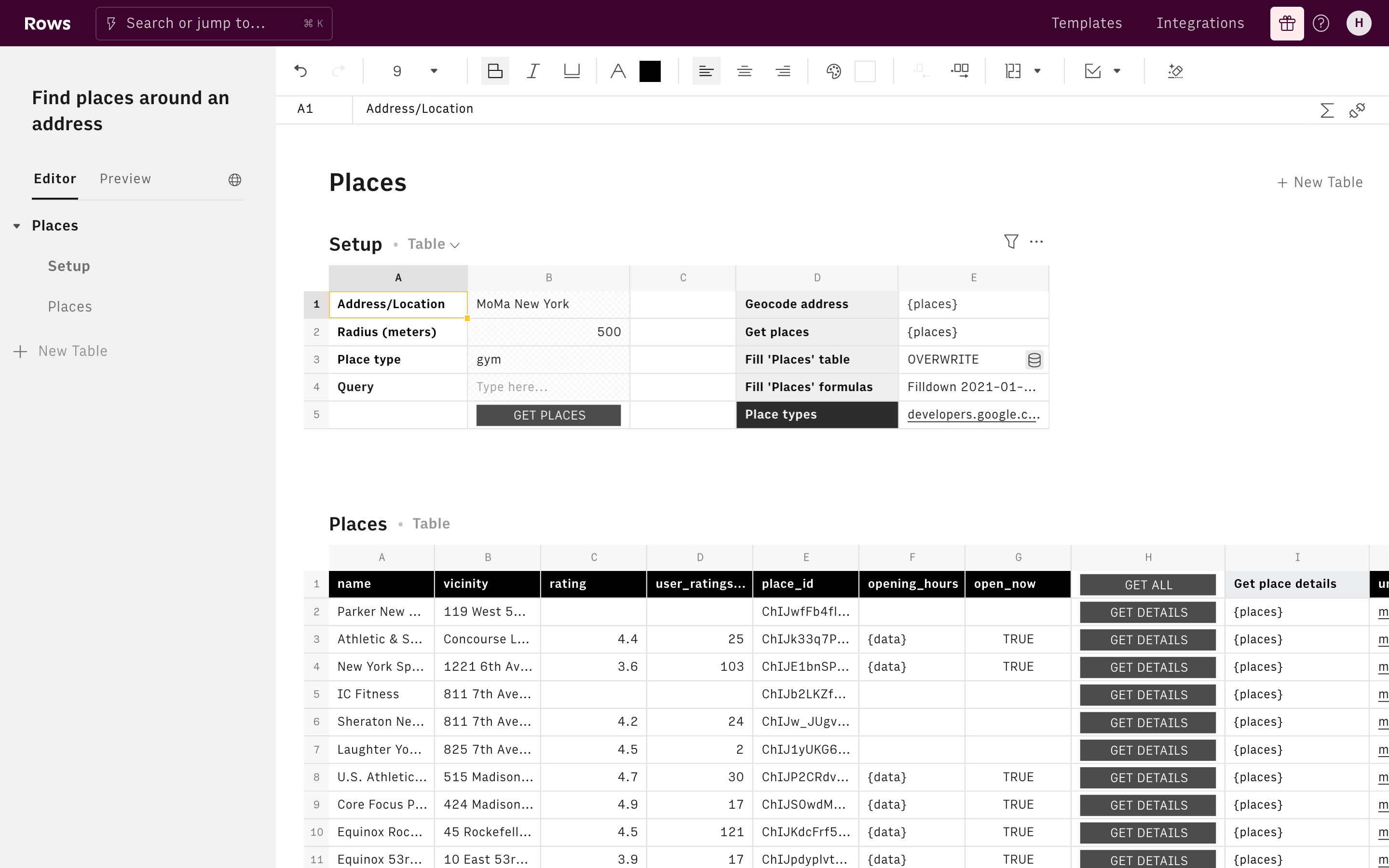Click the Setup table filter icon
The image size is (1389, 868).
coord(1011,242)
